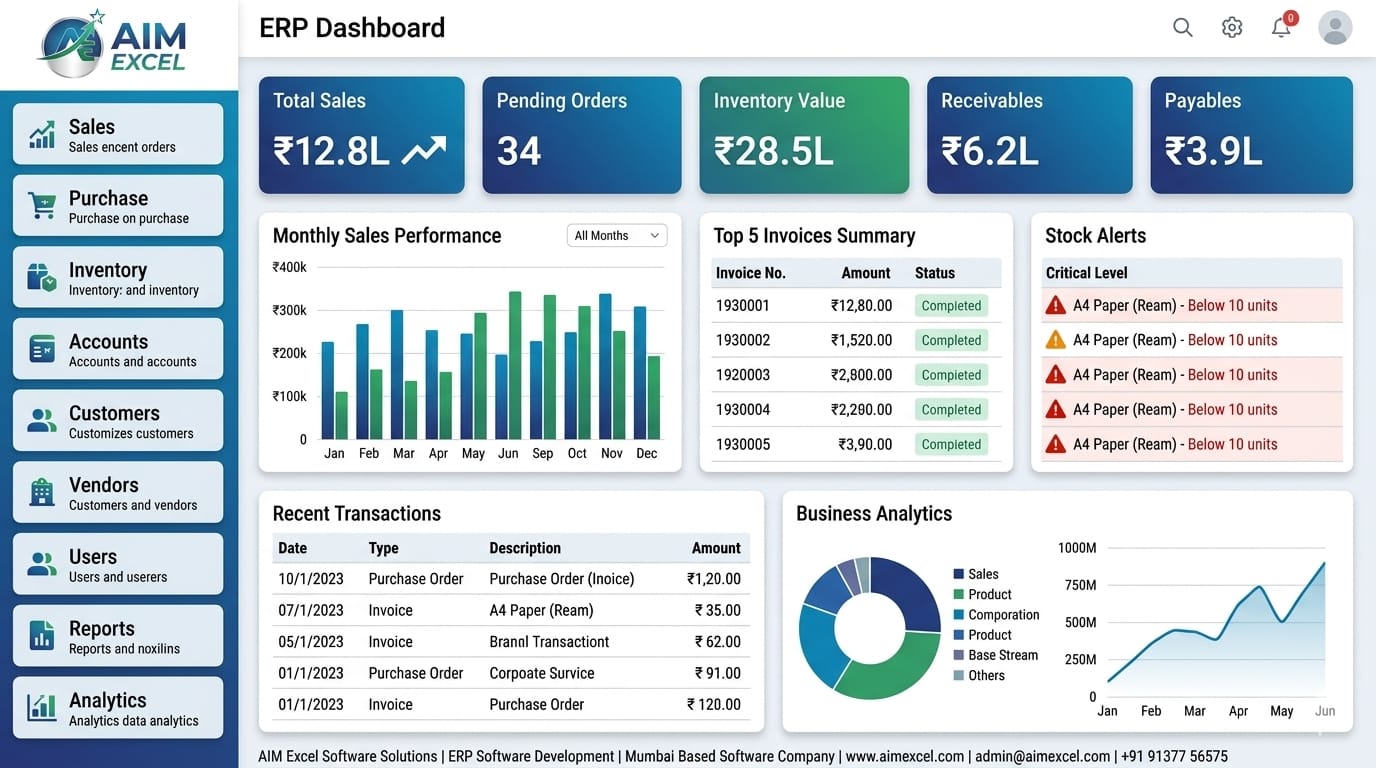Click the Vendors building icon in sidebar
Viewport: 1376px width, 768px height.
[x=42, y=492]
